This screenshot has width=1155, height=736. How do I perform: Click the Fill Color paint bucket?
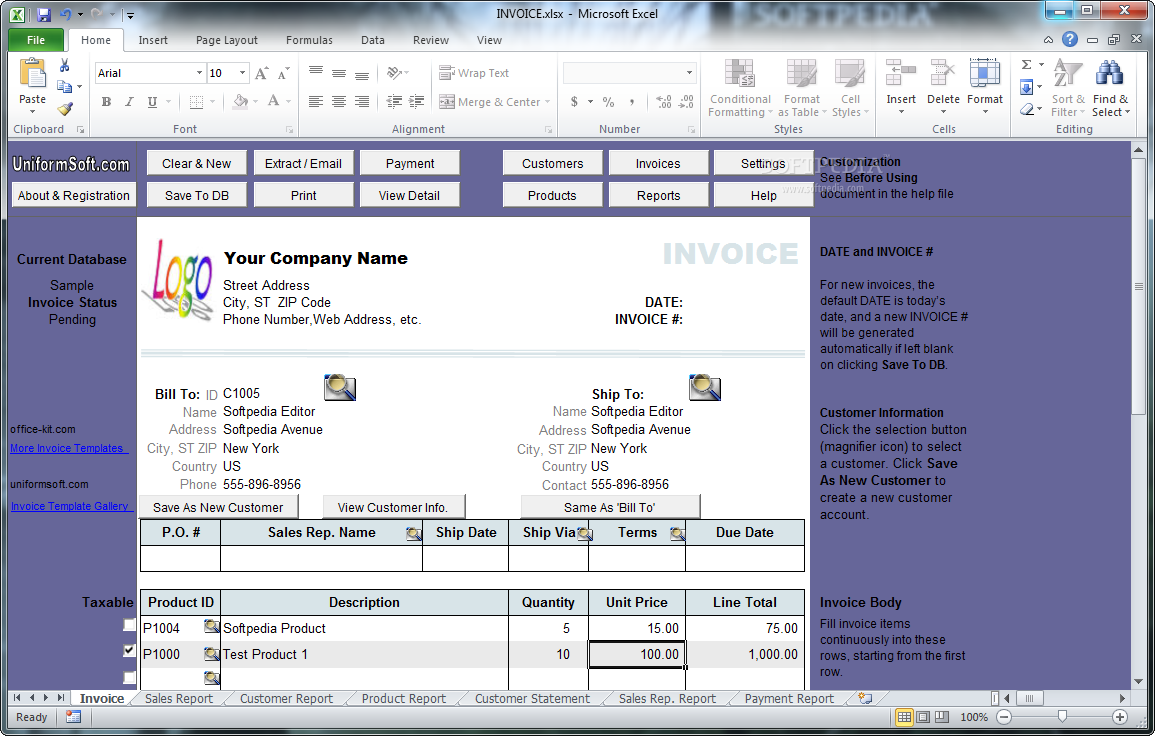(x=240, y=102)
